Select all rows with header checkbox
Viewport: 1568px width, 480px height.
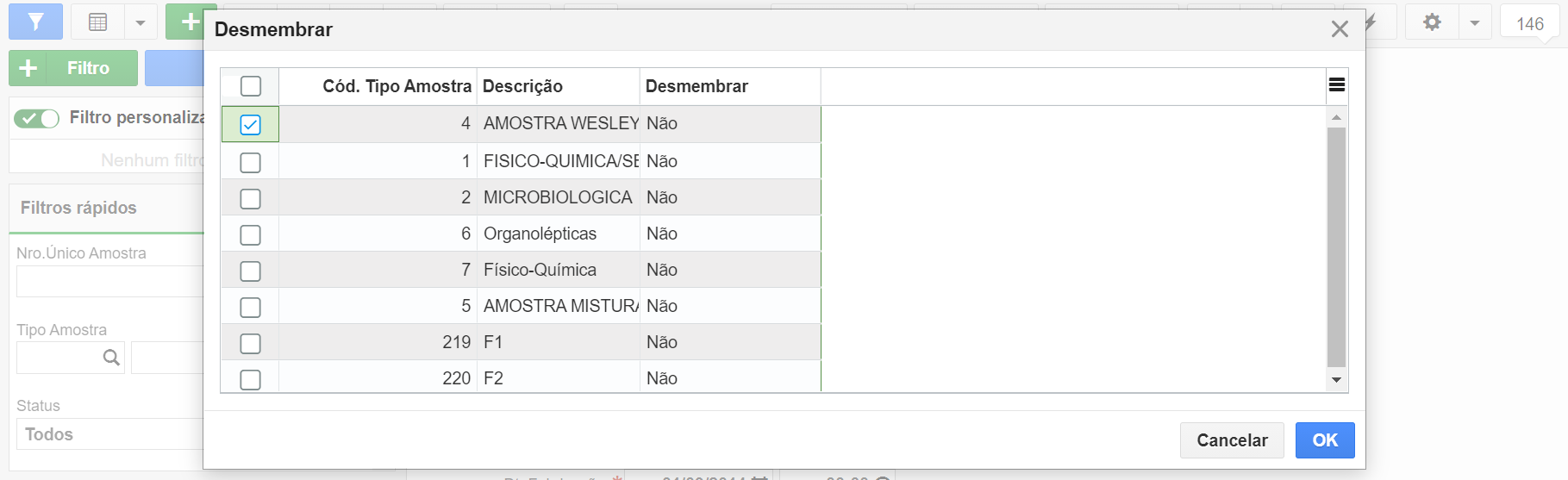click(x=250, y=86)
